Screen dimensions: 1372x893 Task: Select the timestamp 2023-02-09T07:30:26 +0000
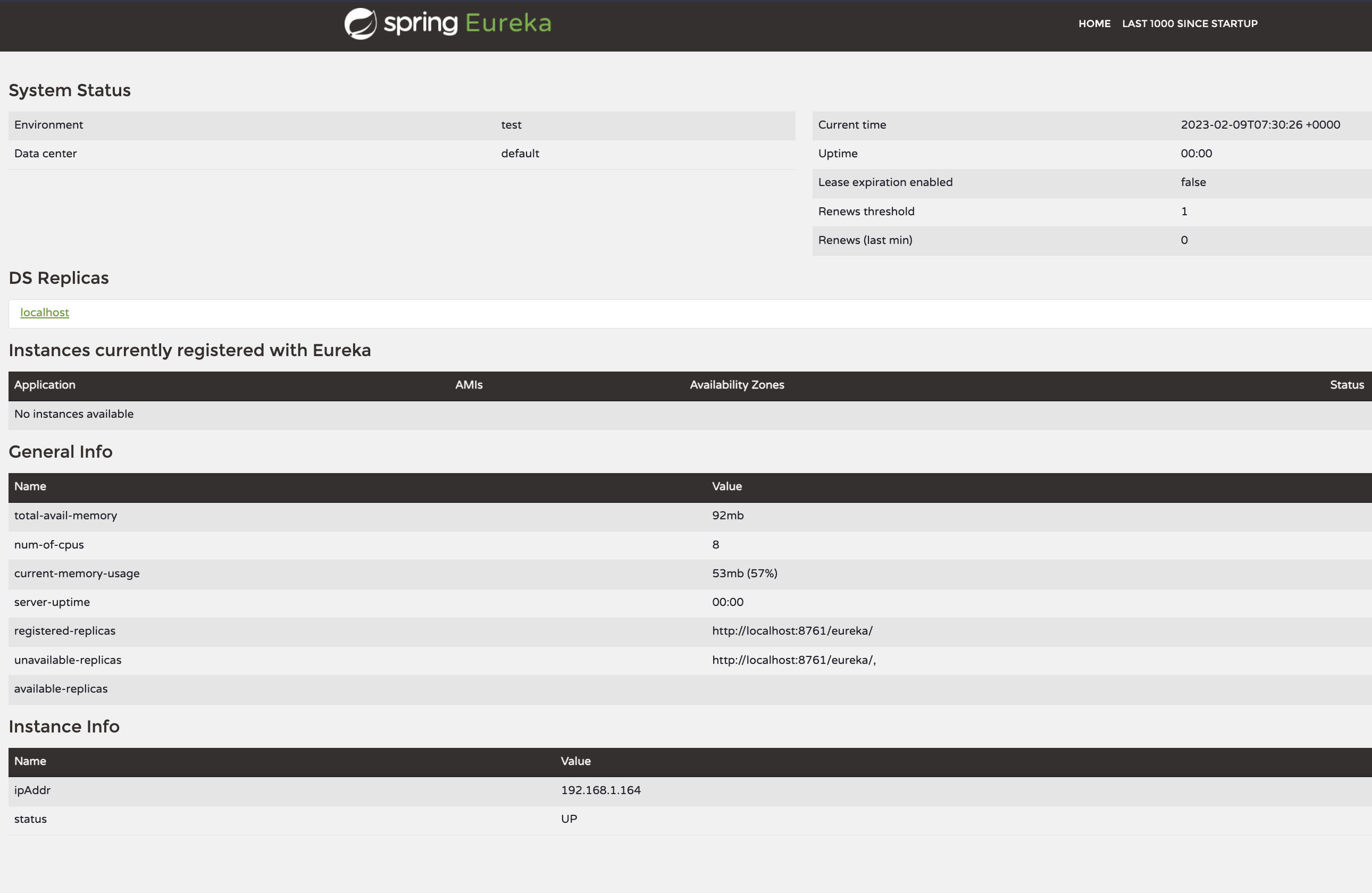pyautogui.click(x=1260, y=125)
